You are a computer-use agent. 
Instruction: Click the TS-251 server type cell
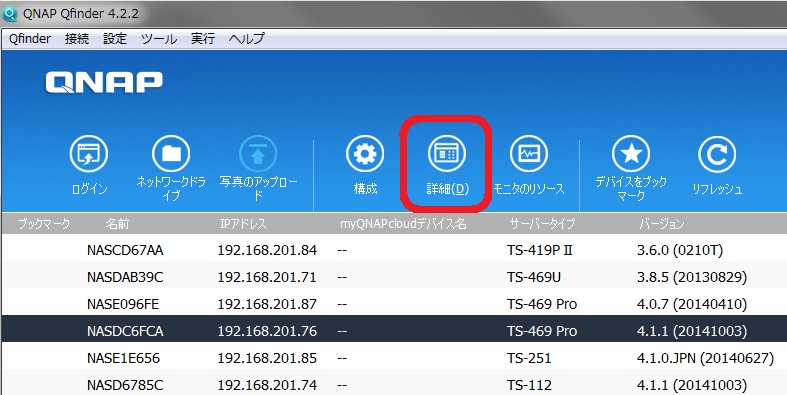[529, 358]
